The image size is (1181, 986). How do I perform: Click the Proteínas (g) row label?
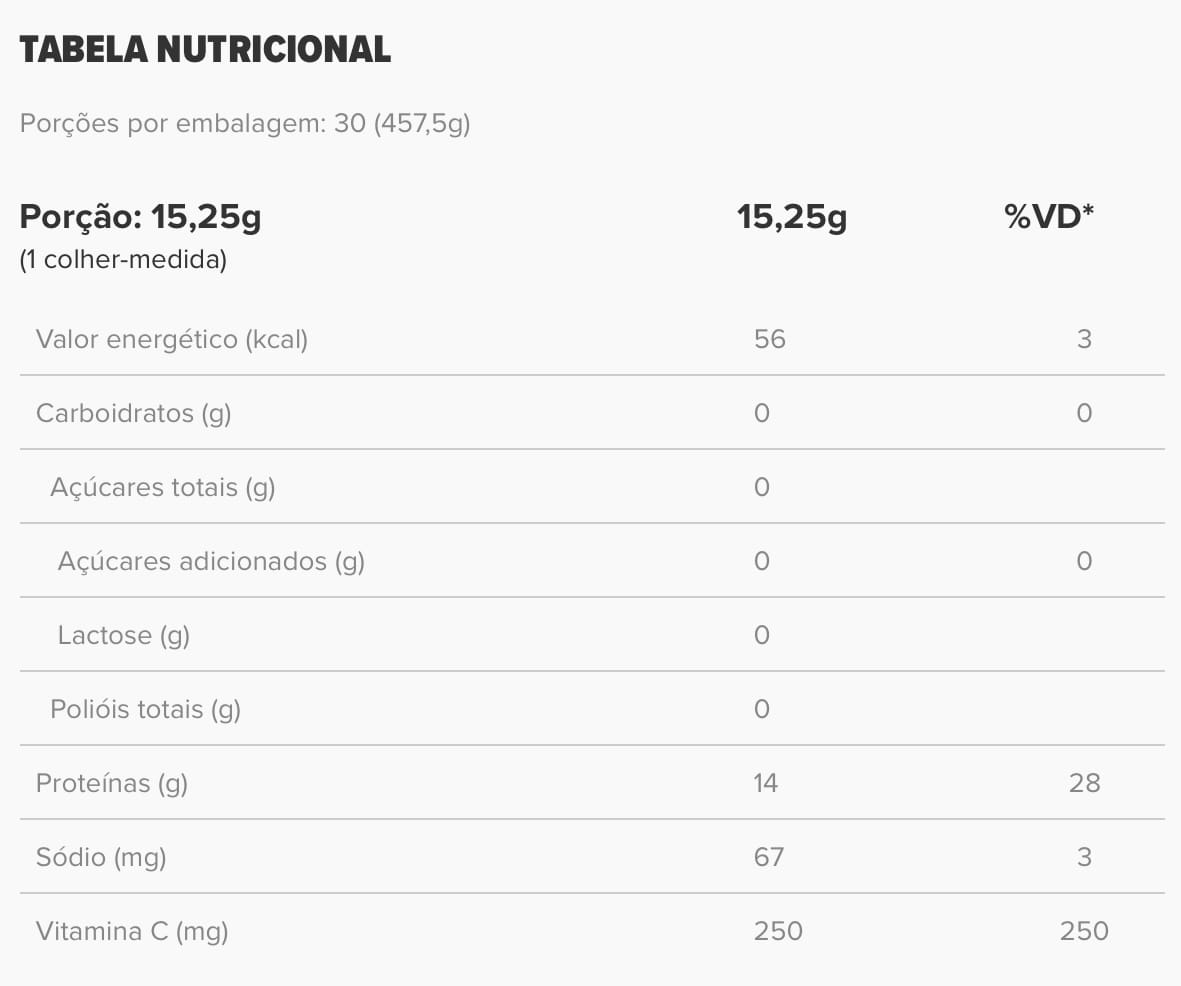[111, 783]
